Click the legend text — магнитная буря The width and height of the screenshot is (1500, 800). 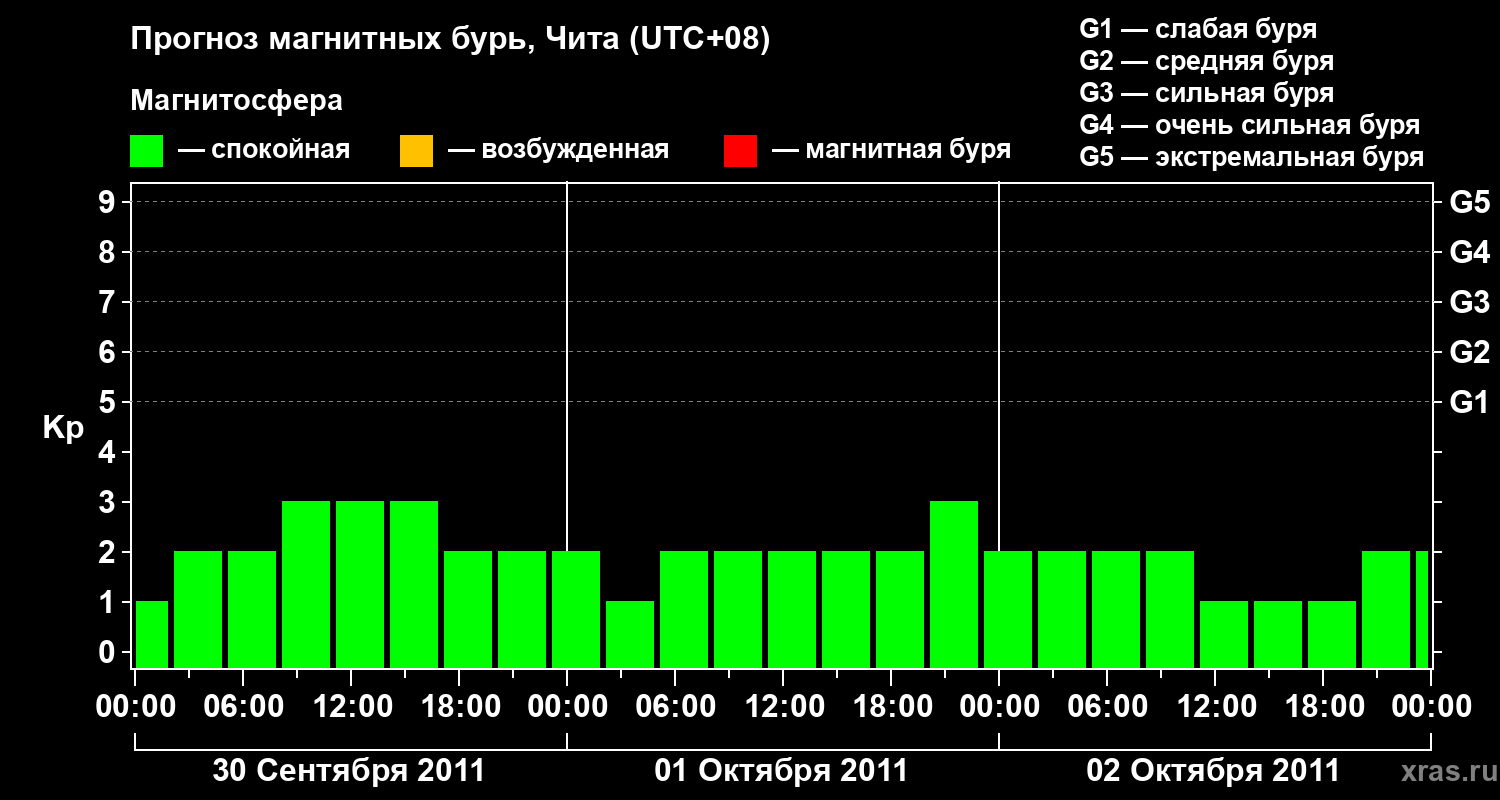pyautogui.click(x=892, y=151)
